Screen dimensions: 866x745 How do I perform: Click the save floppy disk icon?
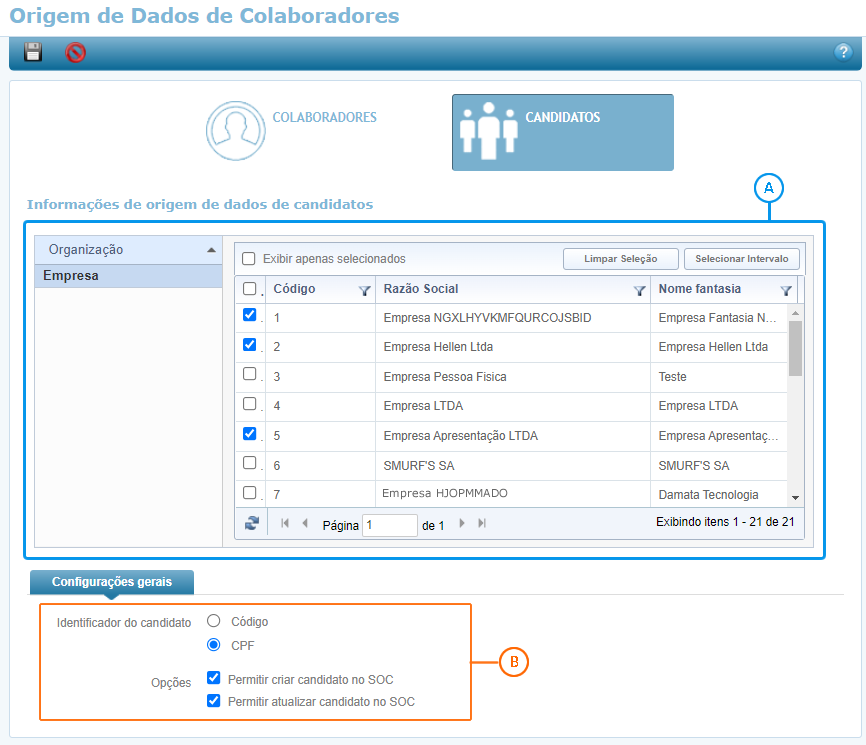pyautogui.click(x=33, y=53)
